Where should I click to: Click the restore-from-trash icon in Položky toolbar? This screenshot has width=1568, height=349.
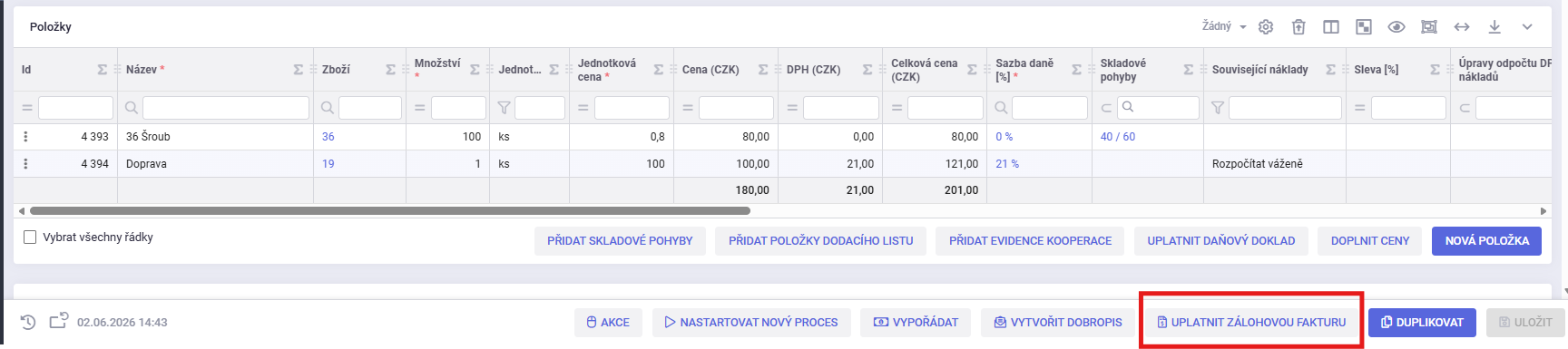(1298, 27)
